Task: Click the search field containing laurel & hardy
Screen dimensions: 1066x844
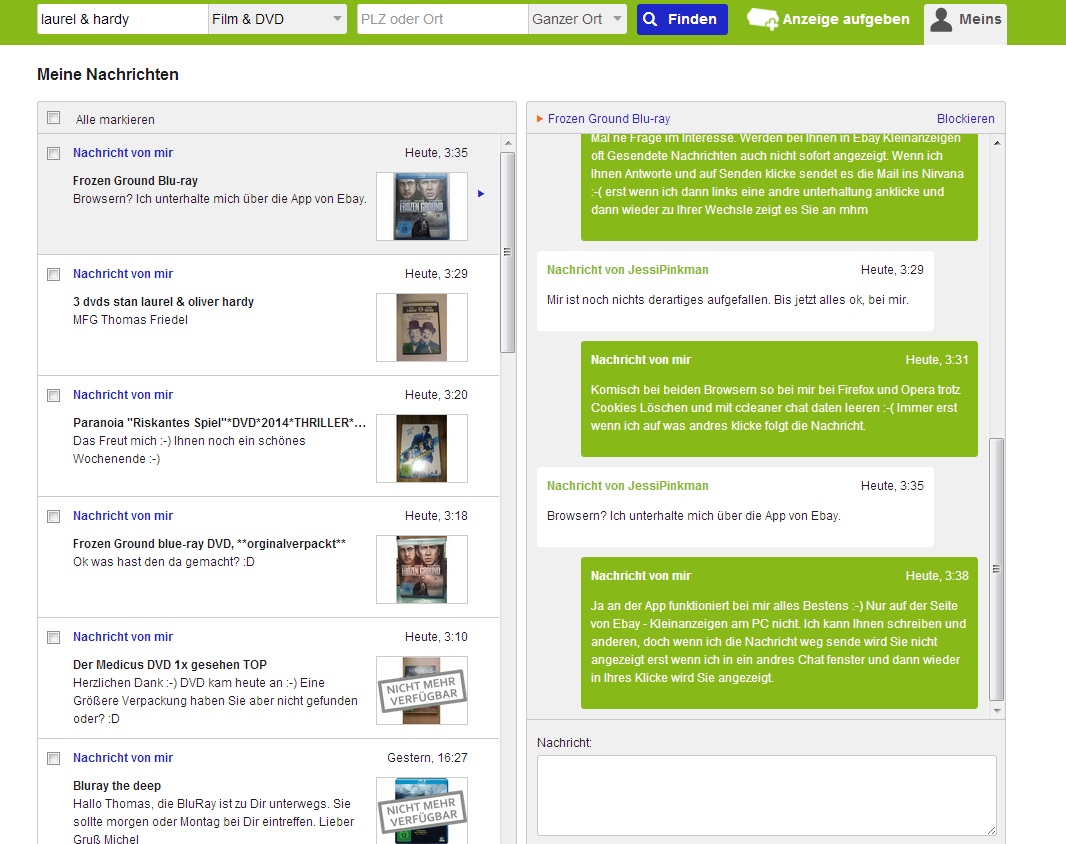Action: [x=122, y=19]
